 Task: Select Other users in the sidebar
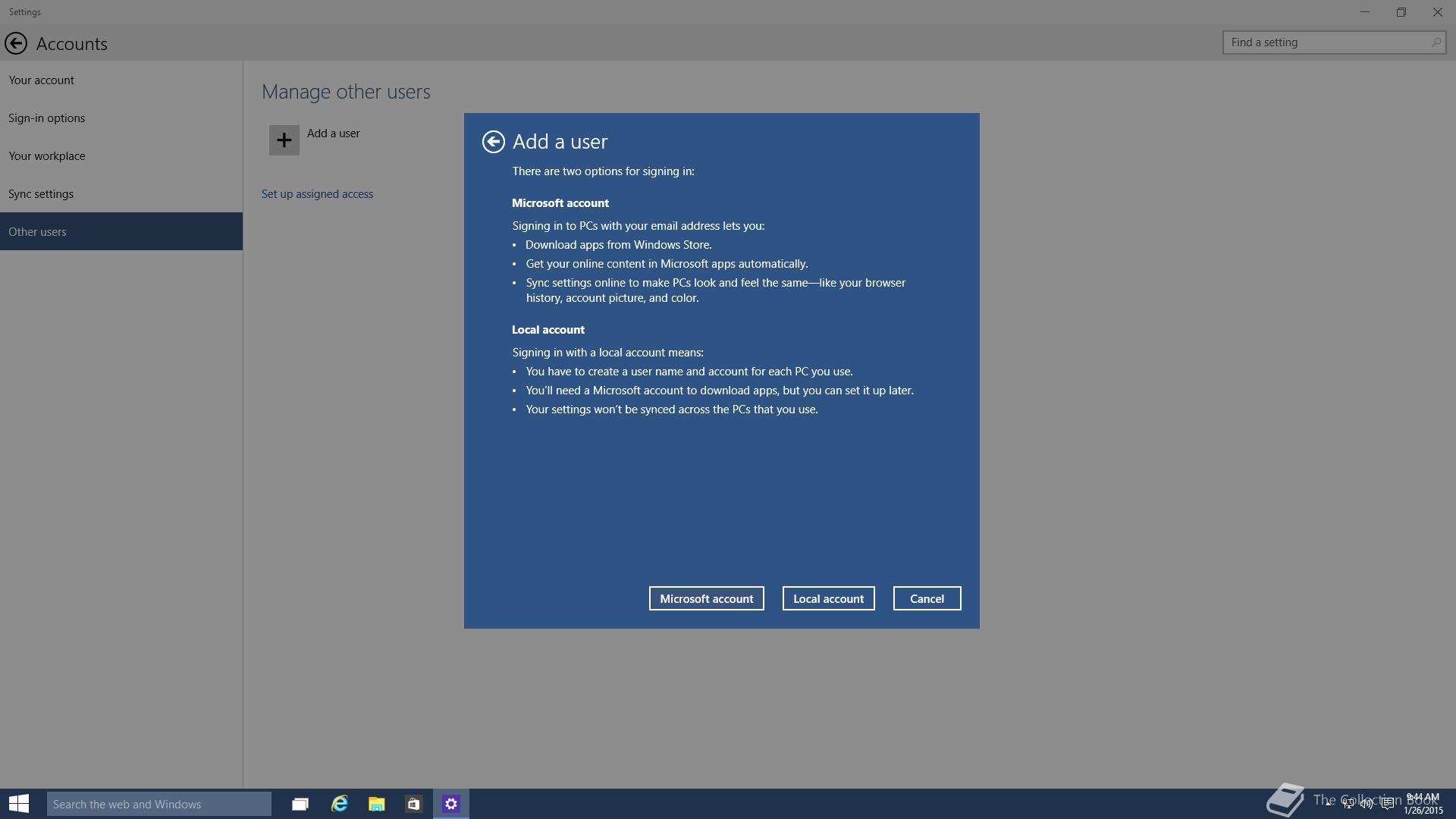tap(121, 231)
